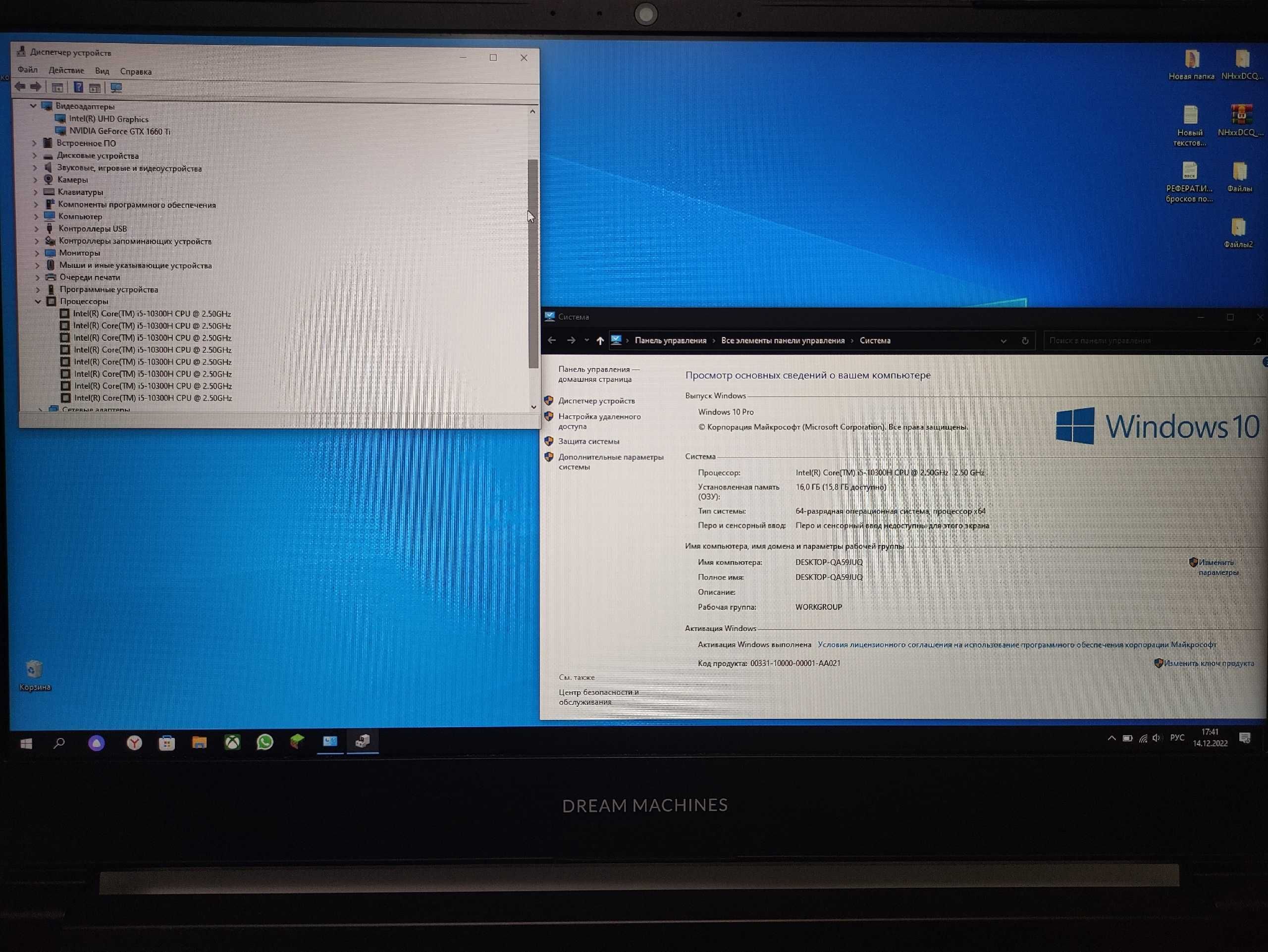Viewport: 1268px width, 952px height.
Task: Click the battery tray icon
Action: 1127,738
